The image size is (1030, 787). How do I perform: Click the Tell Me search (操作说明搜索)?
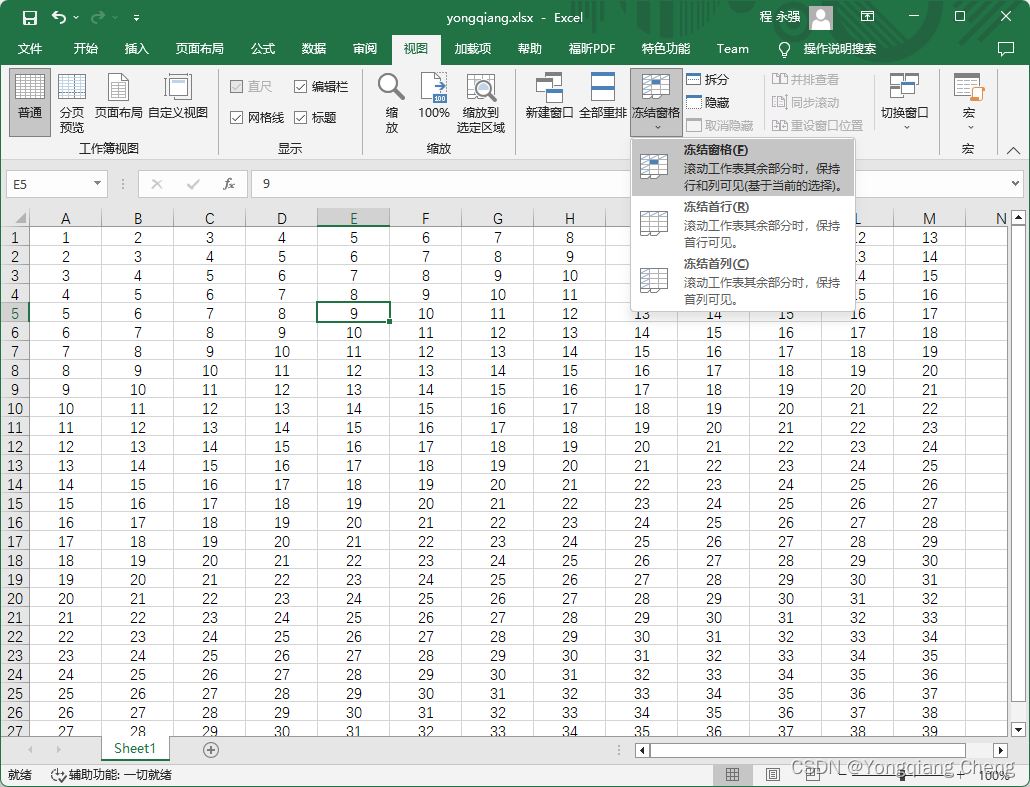(828, 49)
